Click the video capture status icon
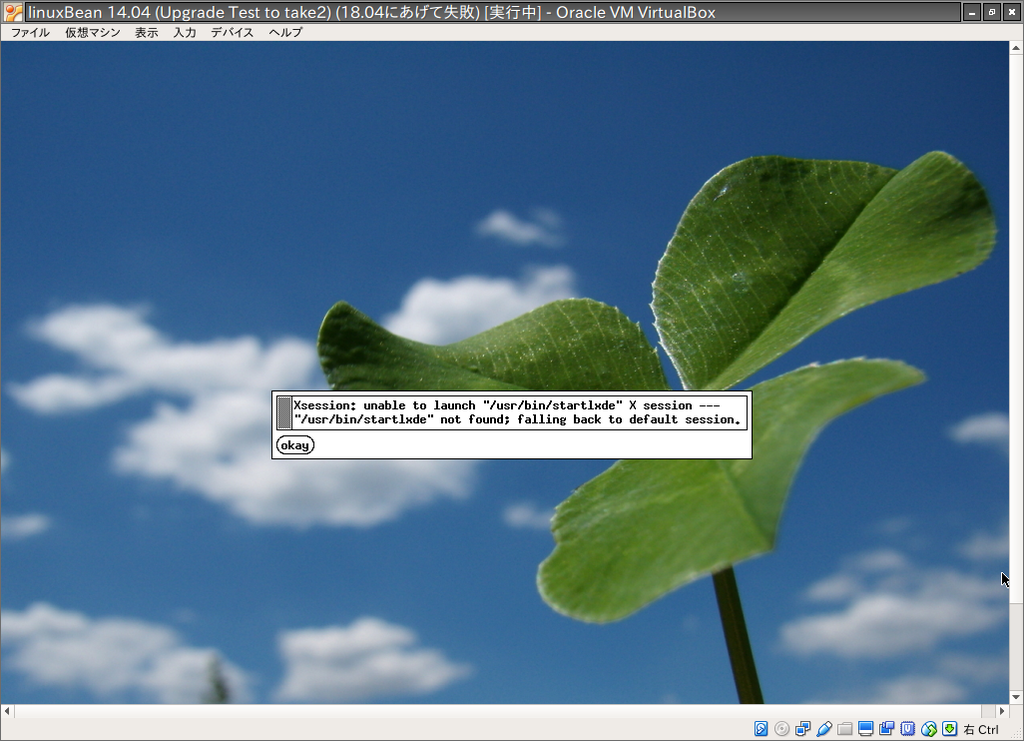Screen dimensions: 1024x741 [886, 729]
